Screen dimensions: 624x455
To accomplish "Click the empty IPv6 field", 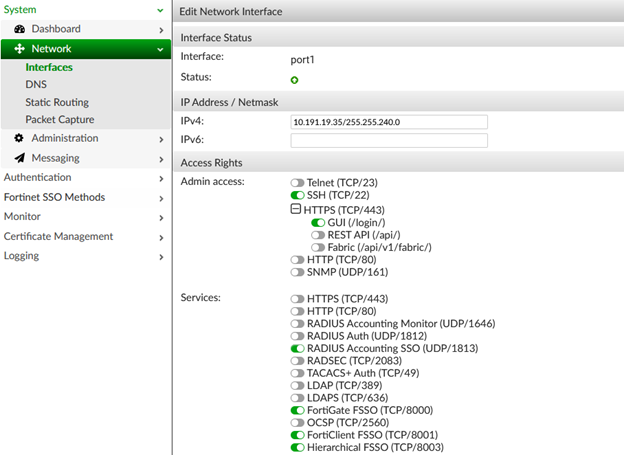I will point(388,141).
